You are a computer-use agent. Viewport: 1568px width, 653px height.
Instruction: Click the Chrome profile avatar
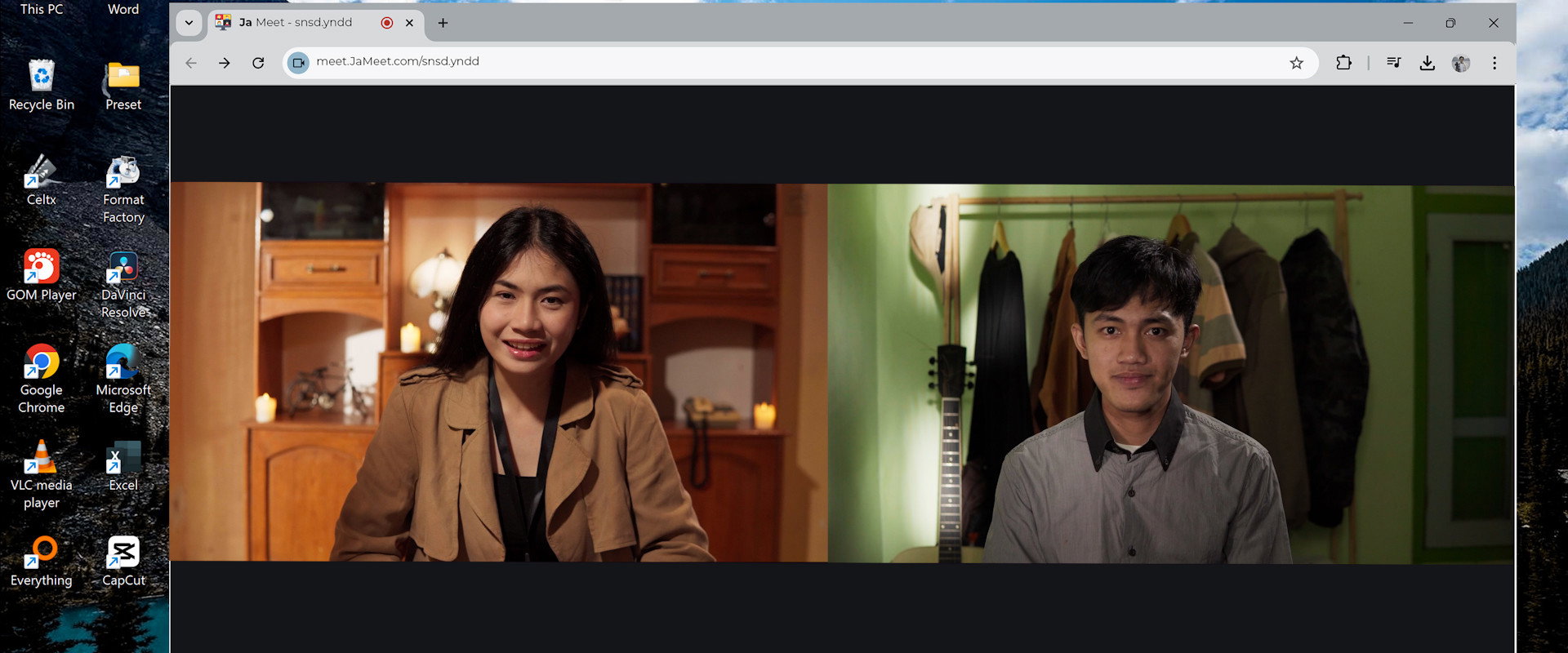pyautogui.click(x=1461, y=63)
